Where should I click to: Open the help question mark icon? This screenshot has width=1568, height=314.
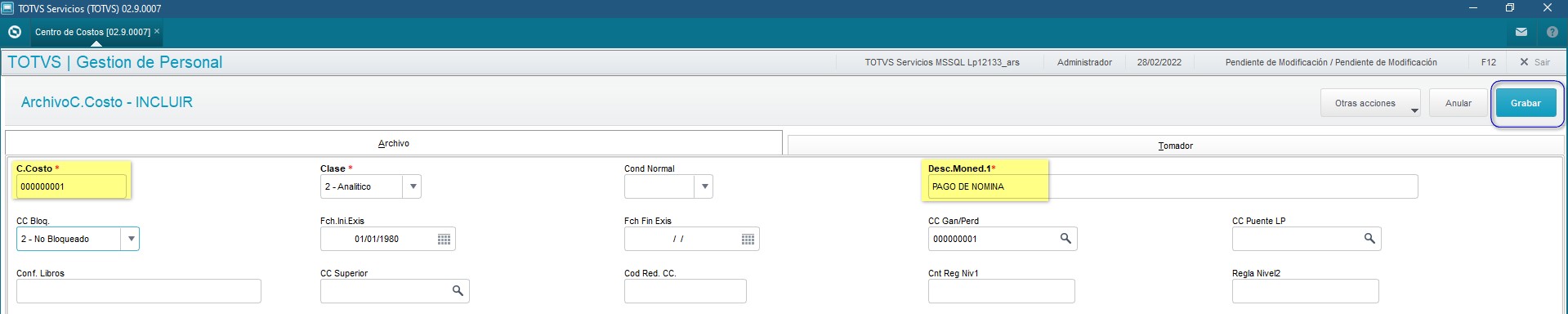coord(1552,32)
